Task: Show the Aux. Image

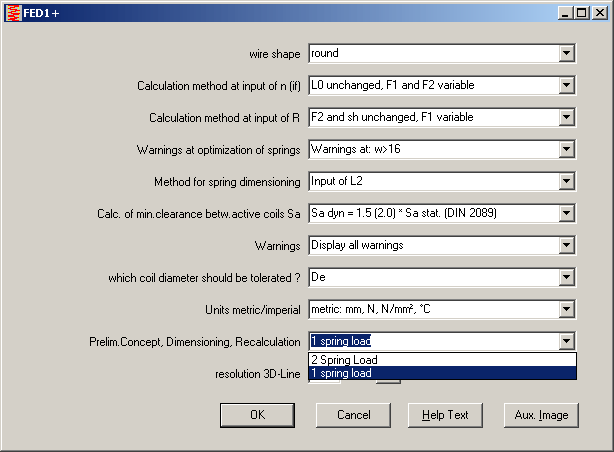Action: (541, 415)
